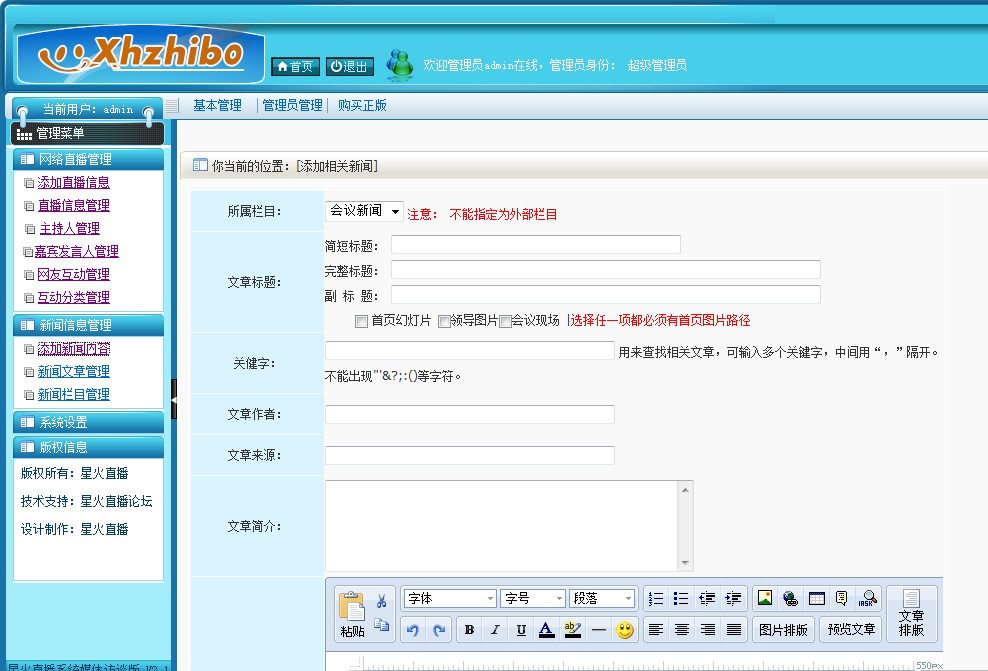Check the 领导图片 checkbox
This screenshot has width=988, height=671.
(x=444, y=321)
